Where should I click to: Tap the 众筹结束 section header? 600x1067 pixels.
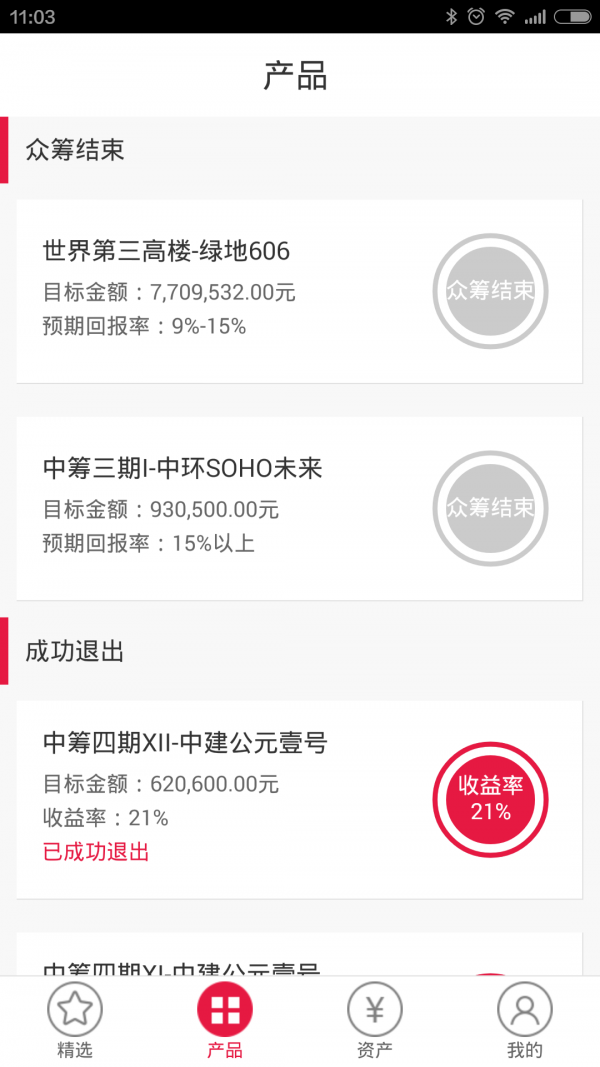pos(75,150)
